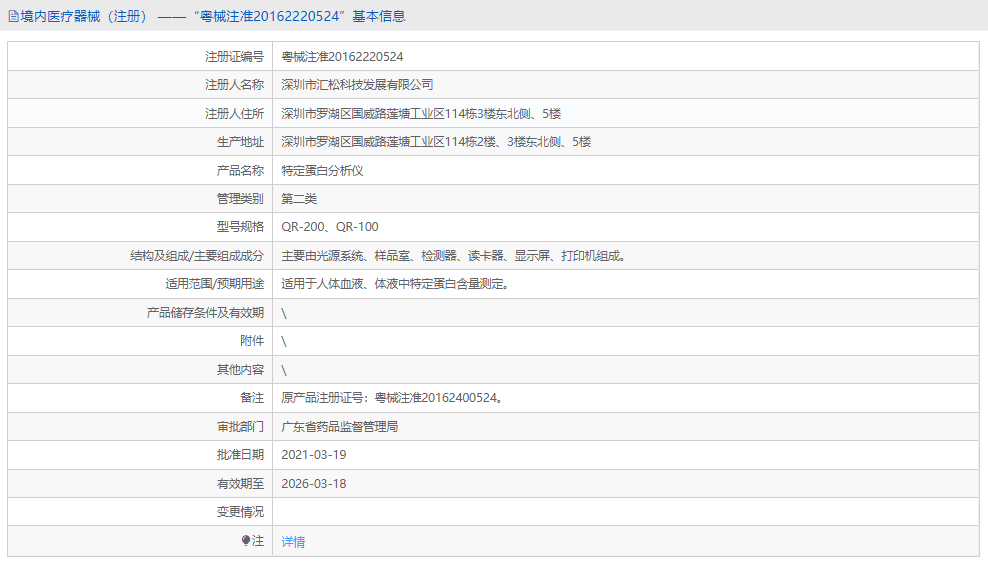Screen dimensions: 988x565
Task: Select model spec QR-200、QR-100
Action: tap(330, 227)
